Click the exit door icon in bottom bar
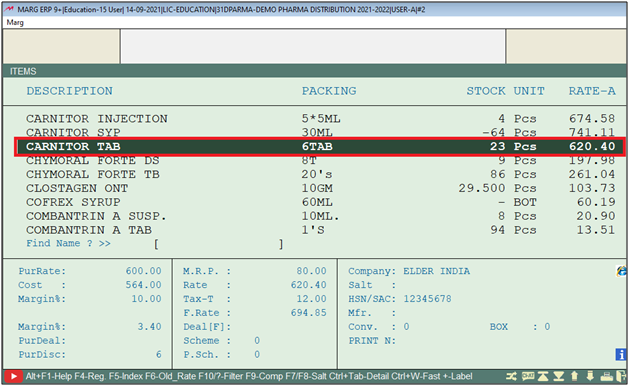 point(621,376)
